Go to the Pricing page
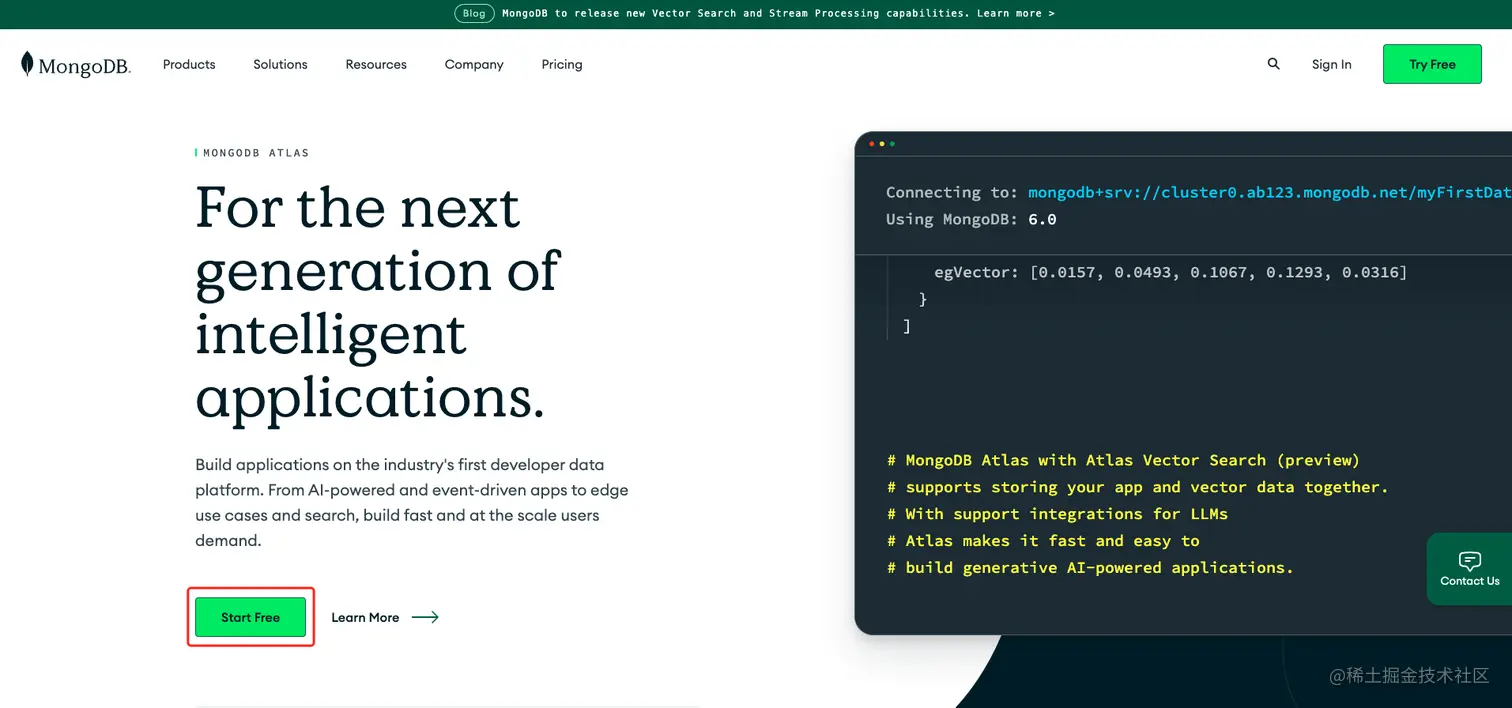Image resolution: width=1512 pixels, height=708 pixels. pos(562,64)
